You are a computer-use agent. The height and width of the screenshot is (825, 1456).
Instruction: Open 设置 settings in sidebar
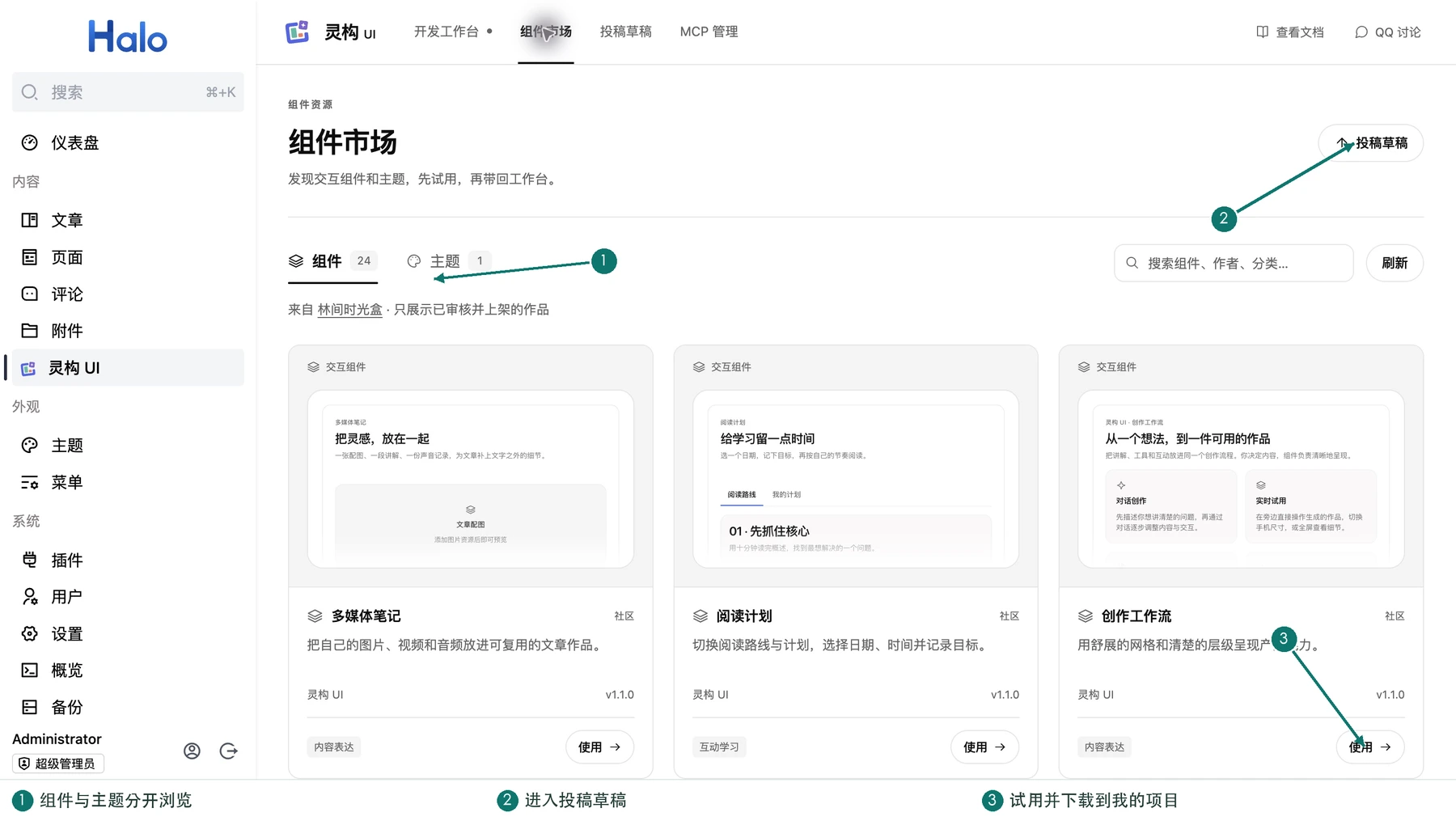(128, 633)
